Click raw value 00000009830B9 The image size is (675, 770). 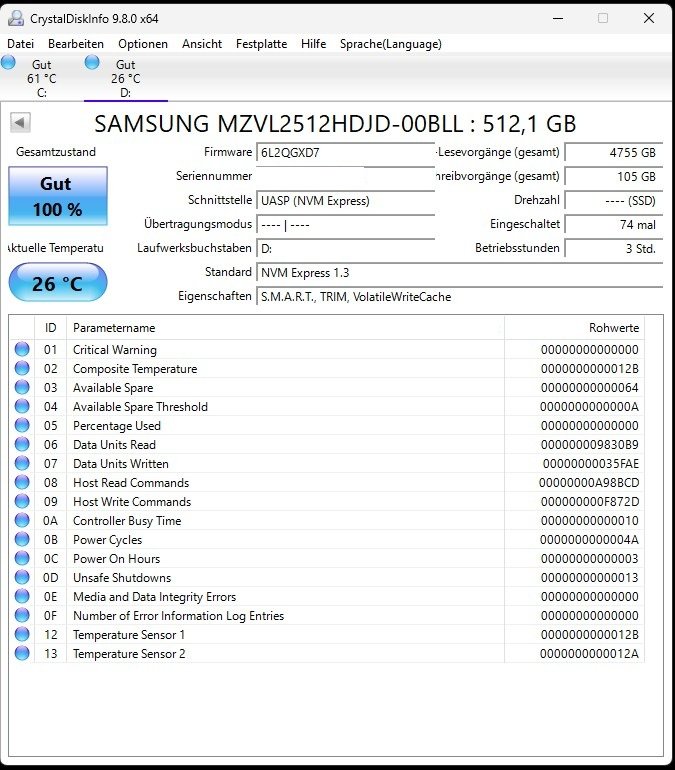point(590,445)
